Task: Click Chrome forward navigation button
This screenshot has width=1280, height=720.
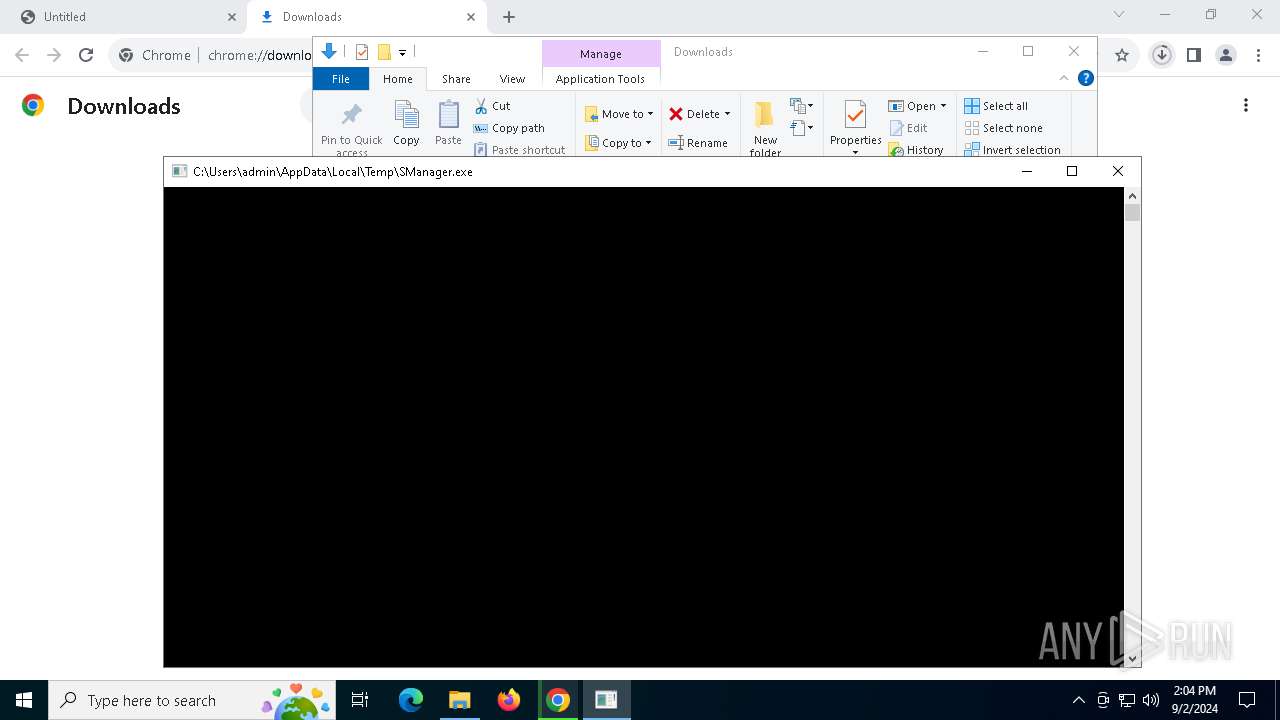Action: tap(54, 55)
